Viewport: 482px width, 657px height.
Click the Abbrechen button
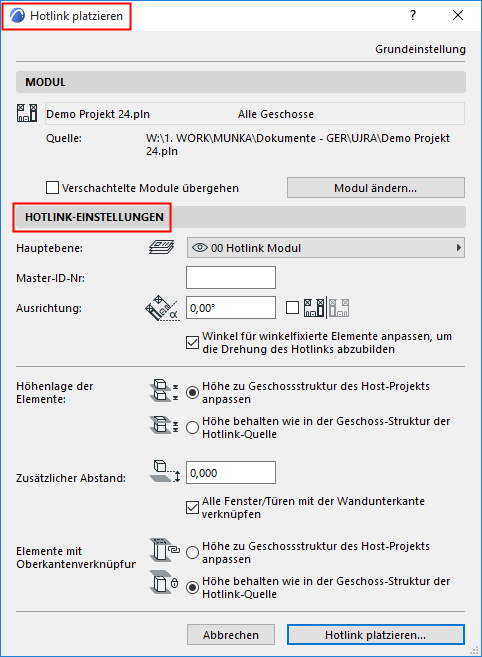231,635
